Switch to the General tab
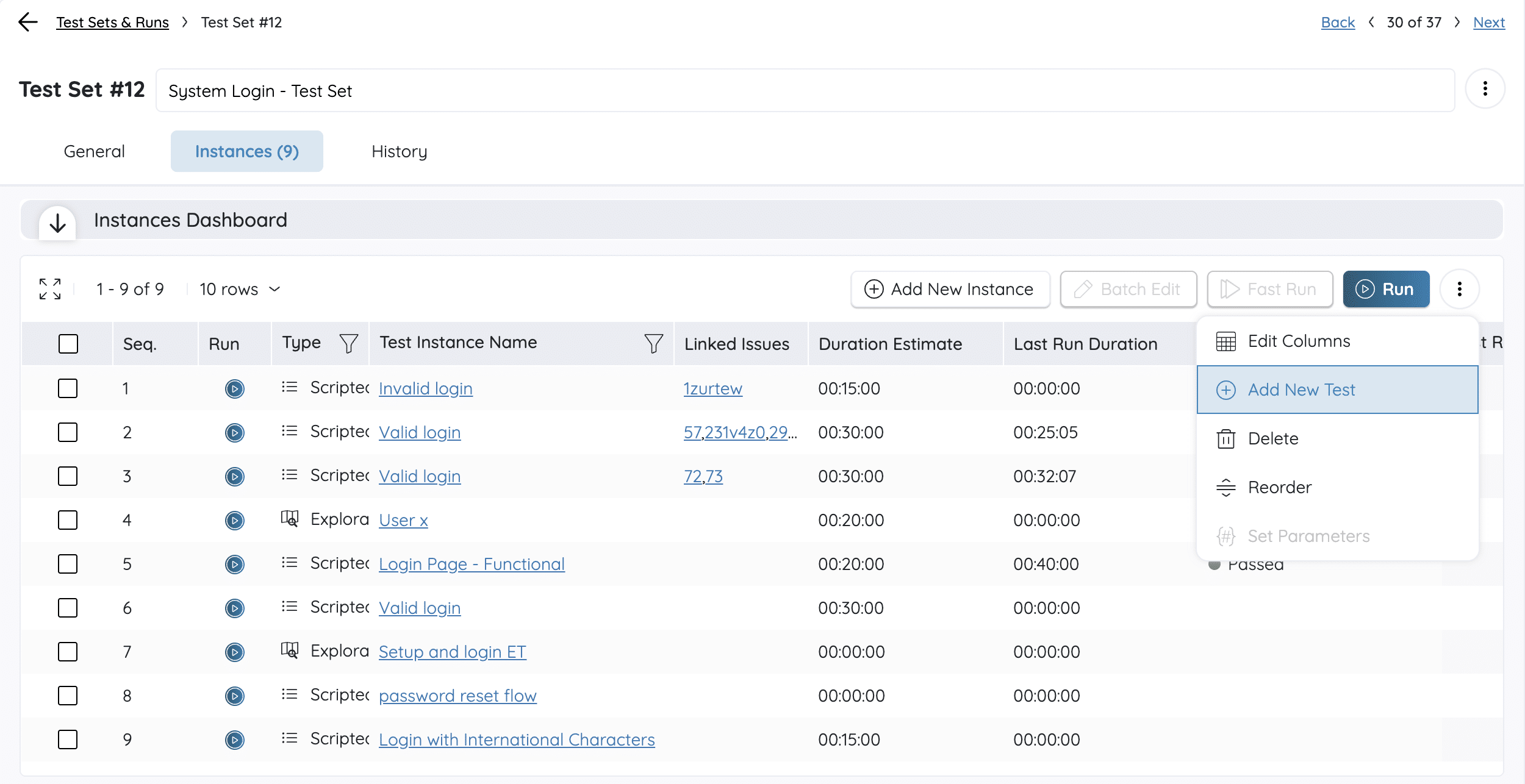Screen dimensions: 1525x784 pyautogui.click(x=94, y=151)
